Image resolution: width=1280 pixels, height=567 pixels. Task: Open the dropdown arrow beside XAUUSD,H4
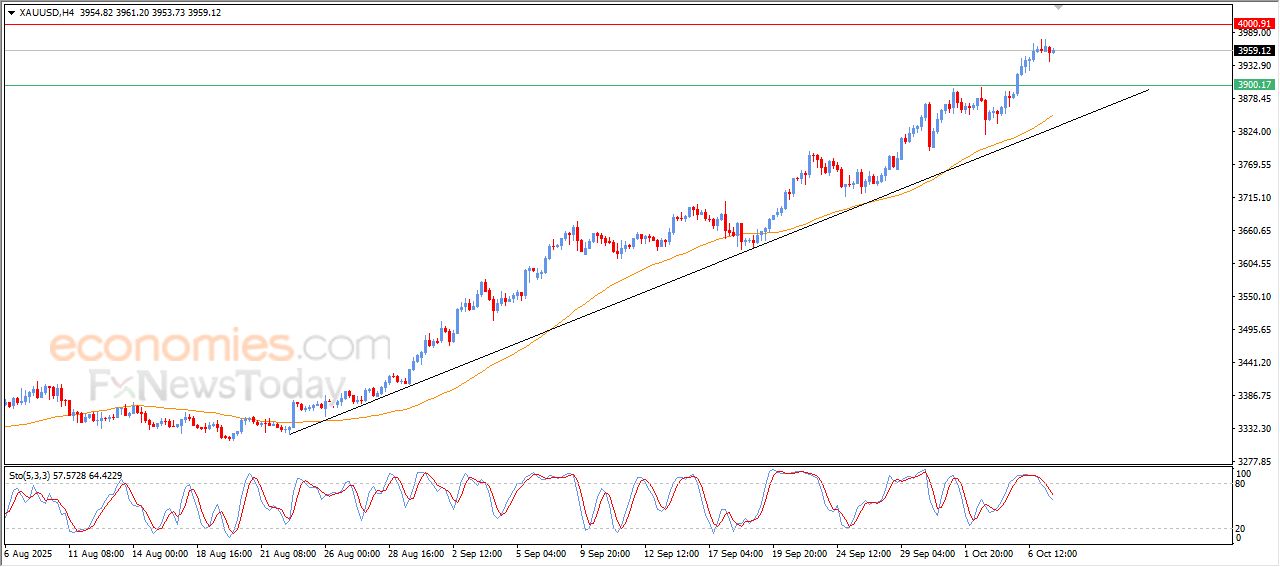click(x=11, y=13)
